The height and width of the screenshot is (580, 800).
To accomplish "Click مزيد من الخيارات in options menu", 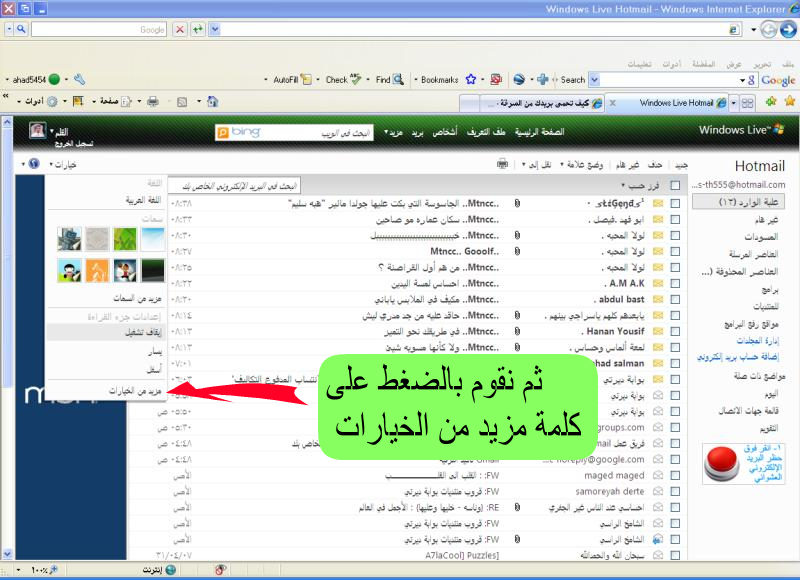I will coord(135,391).
